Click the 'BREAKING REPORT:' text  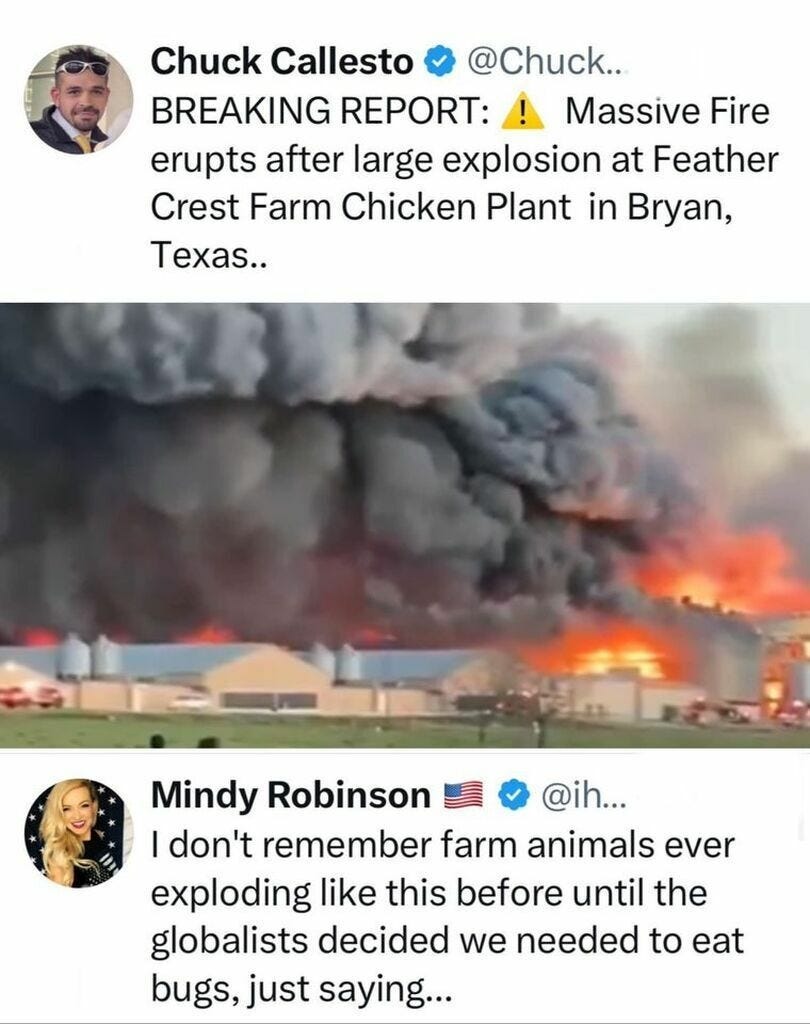point(320,111)
